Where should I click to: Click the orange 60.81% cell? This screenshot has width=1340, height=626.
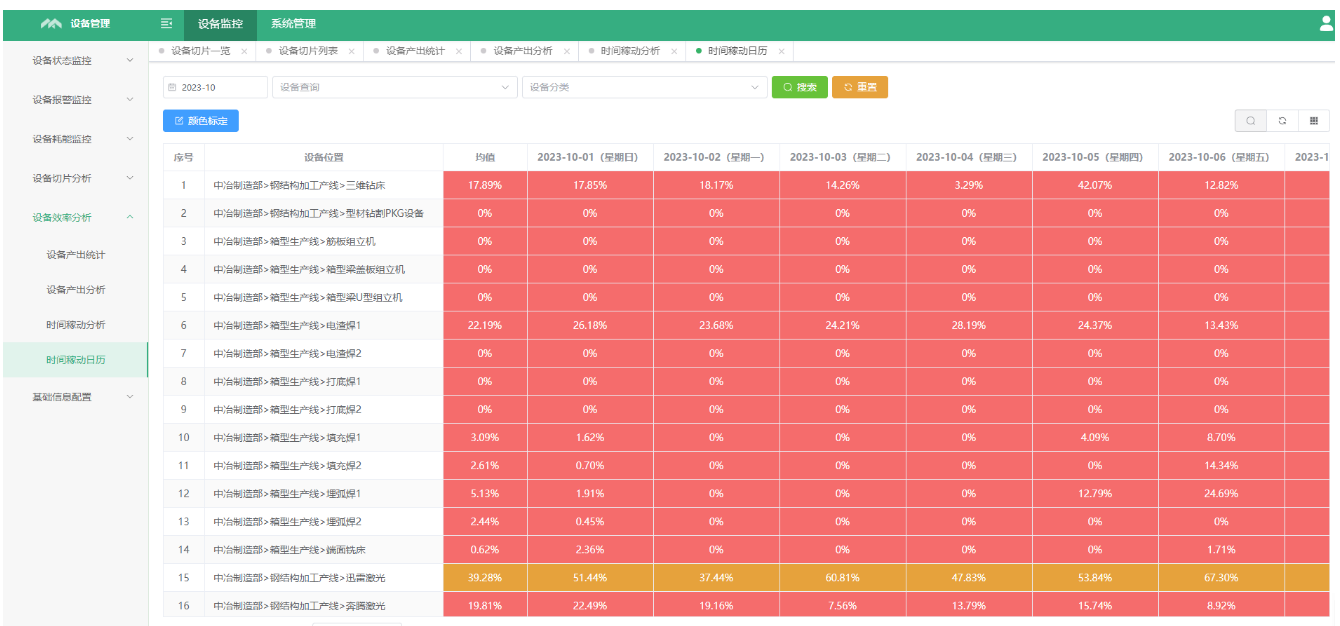point(842,577)
